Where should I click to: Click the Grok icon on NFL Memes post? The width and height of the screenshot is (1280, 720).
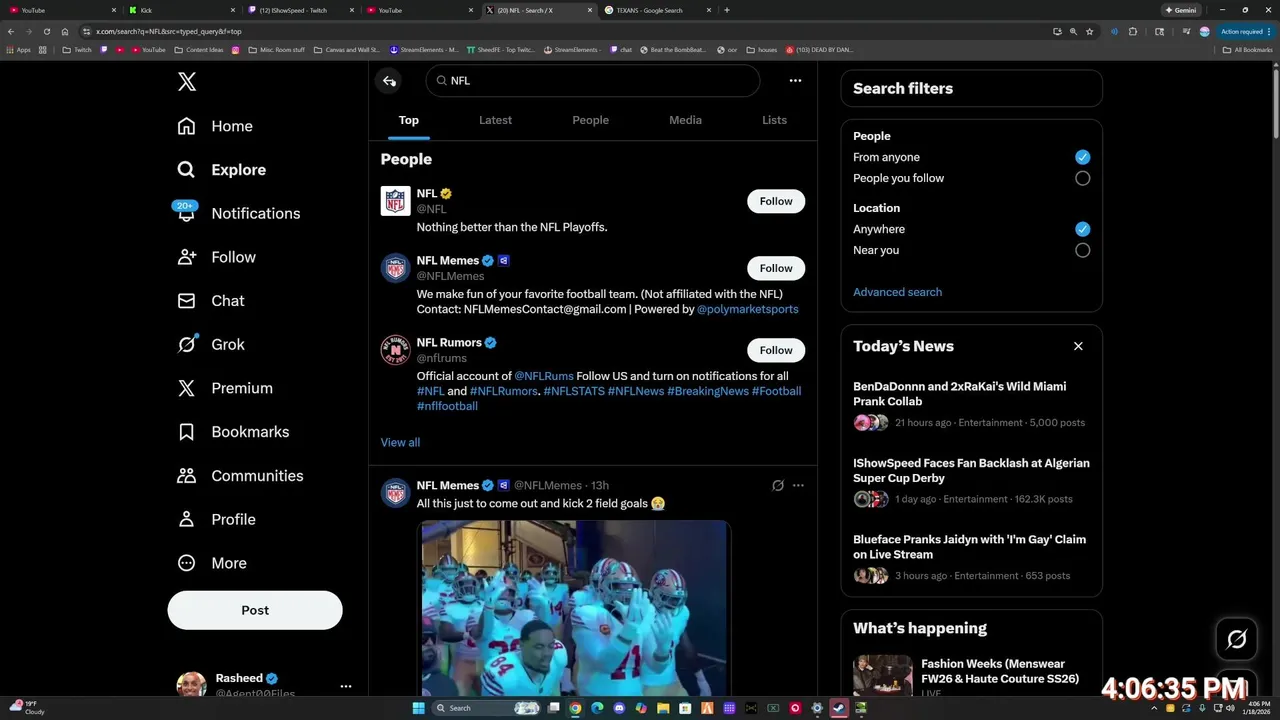click(x=777, y=486)
